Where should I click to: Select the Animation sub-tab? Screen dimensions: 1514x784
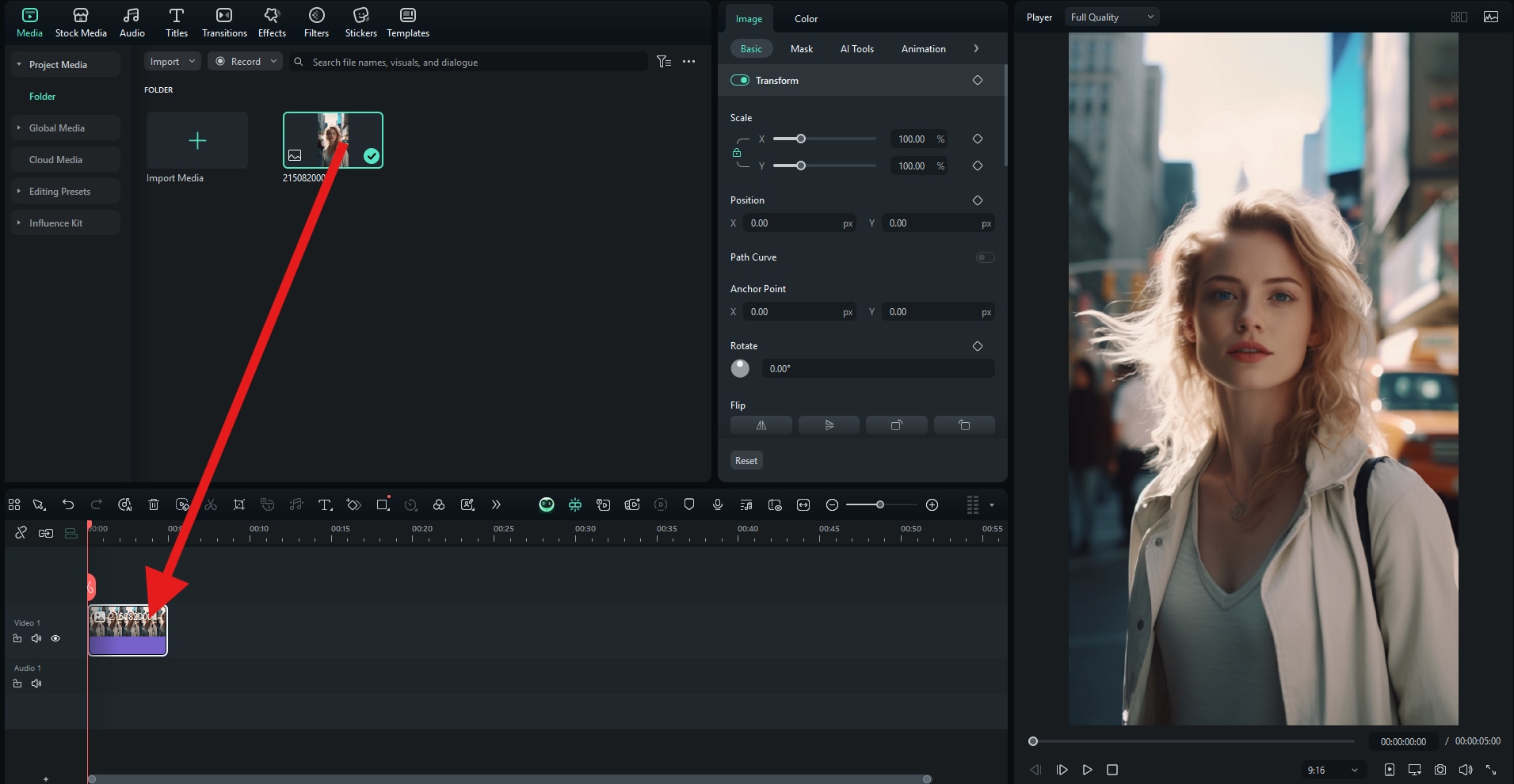coord(923,48)
